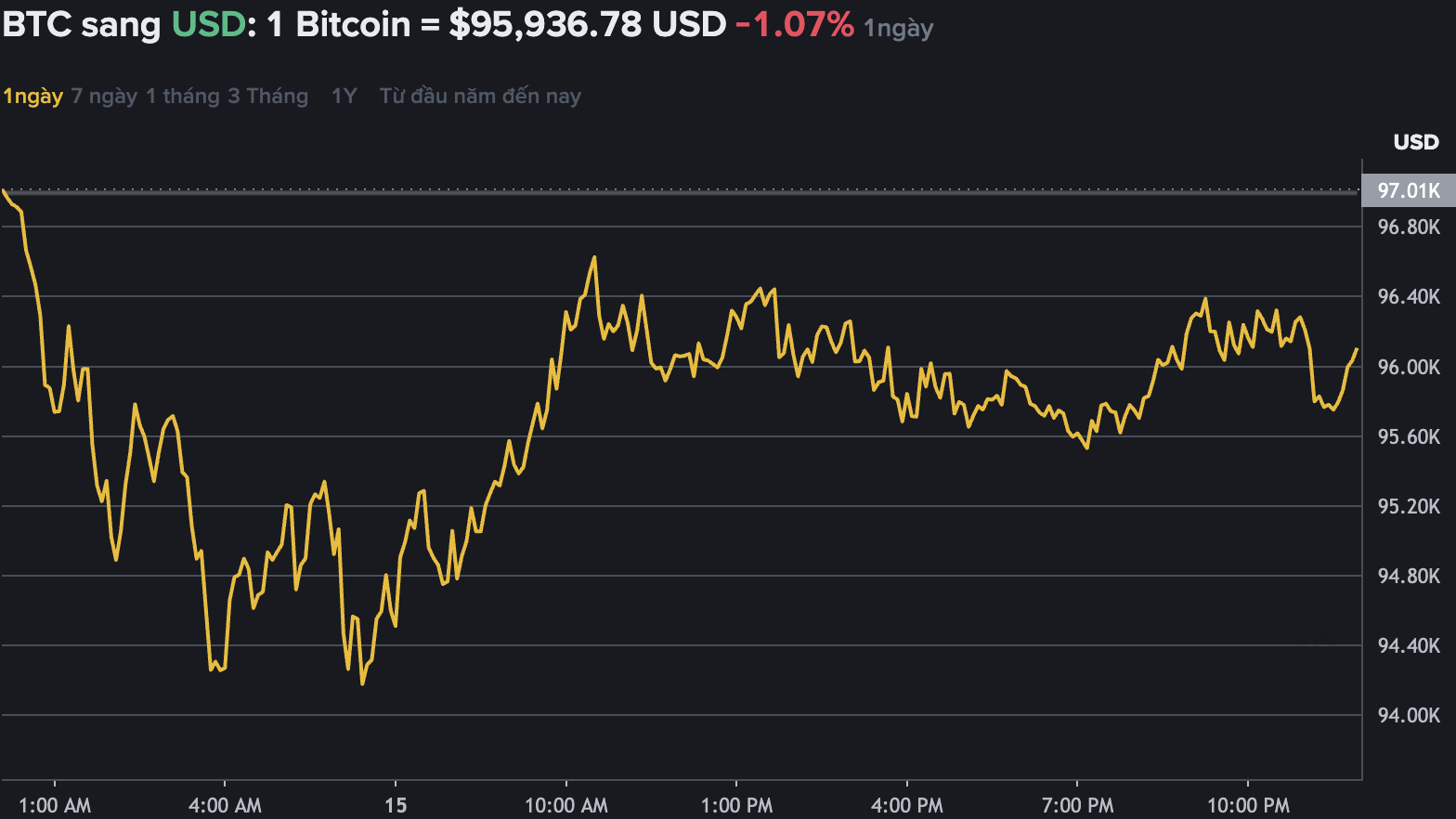Image resolution: width=1456 pixels, height=819 pixels.
Task: Select 'Từ đầu năm đến nay' range
Action: click(x=479, y=96)
